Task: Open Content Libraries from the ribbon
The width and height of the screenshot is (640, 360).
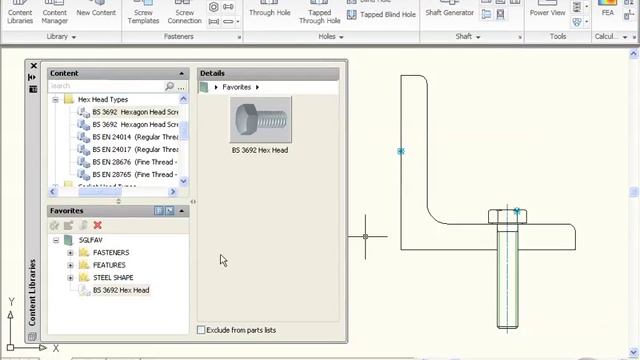Action: point(20,12)
